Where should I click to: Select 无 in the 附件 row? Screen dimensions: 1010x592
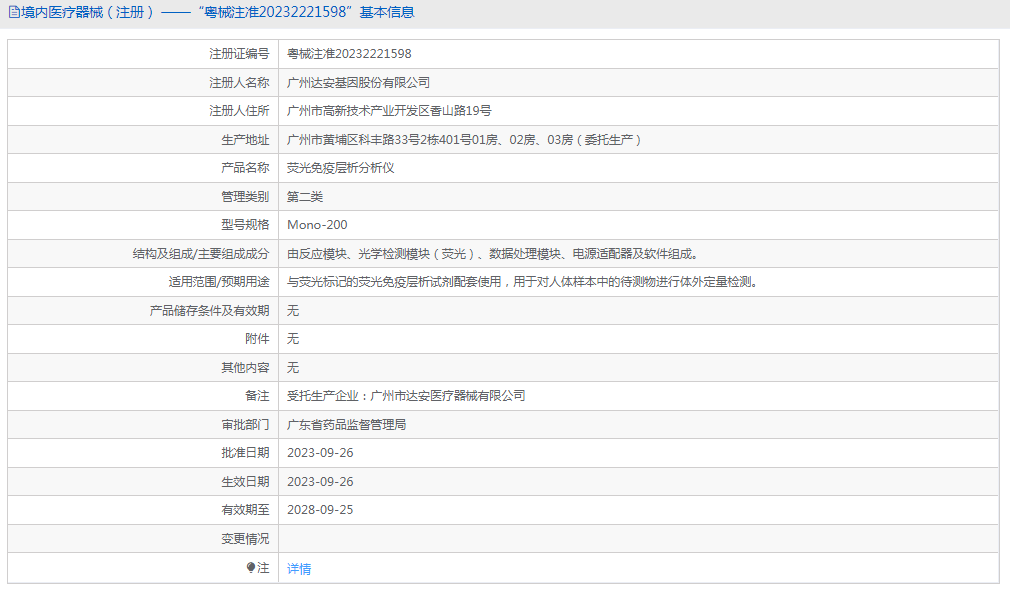[293, 339]
